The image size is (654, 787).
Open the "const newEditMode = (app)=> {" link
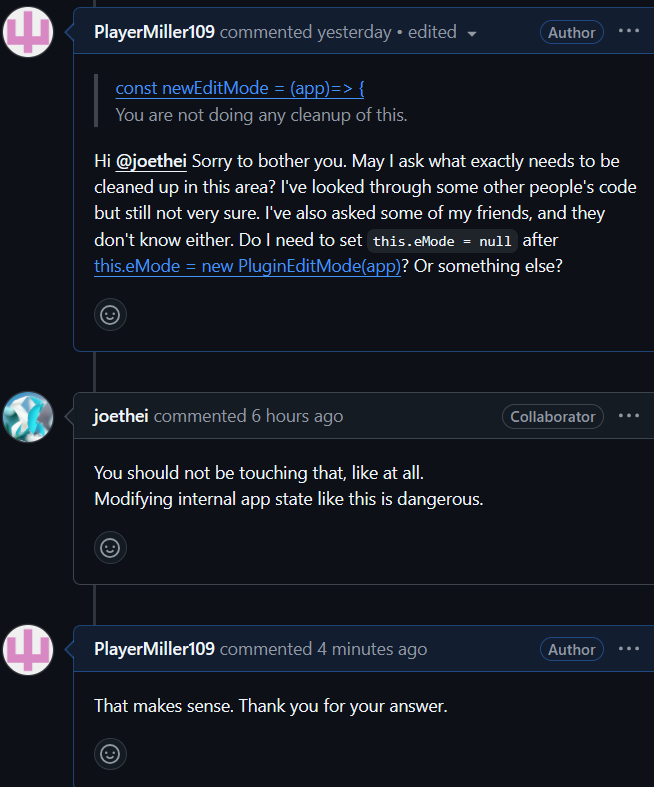click(239, 88)
